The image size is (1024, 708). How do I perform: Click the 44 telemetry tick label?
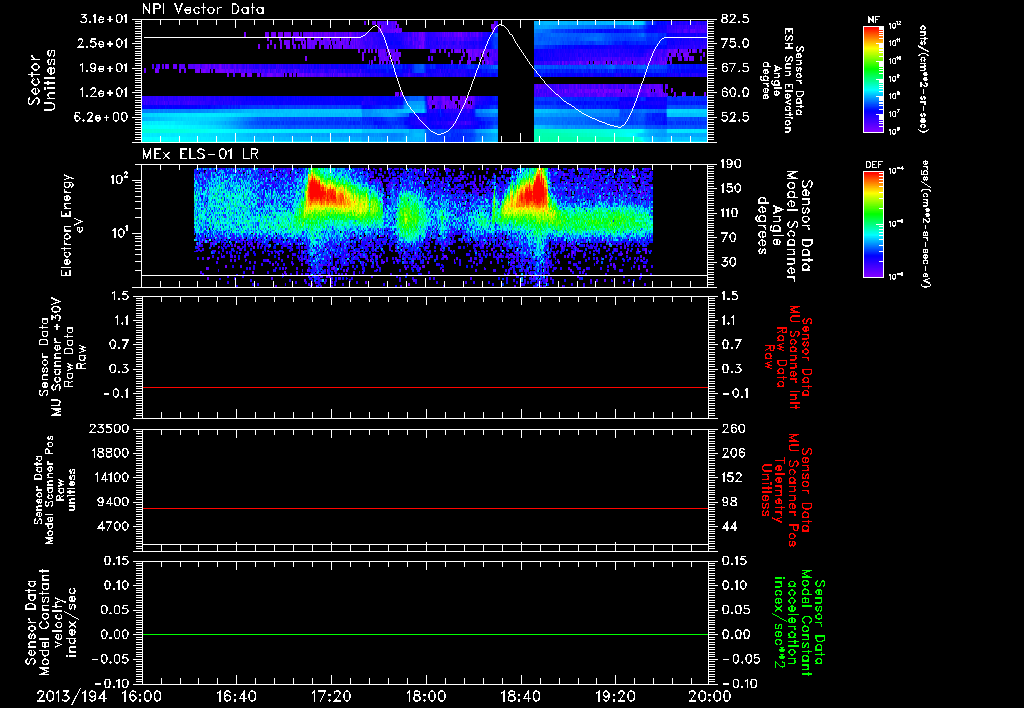(x=729, y=526)
